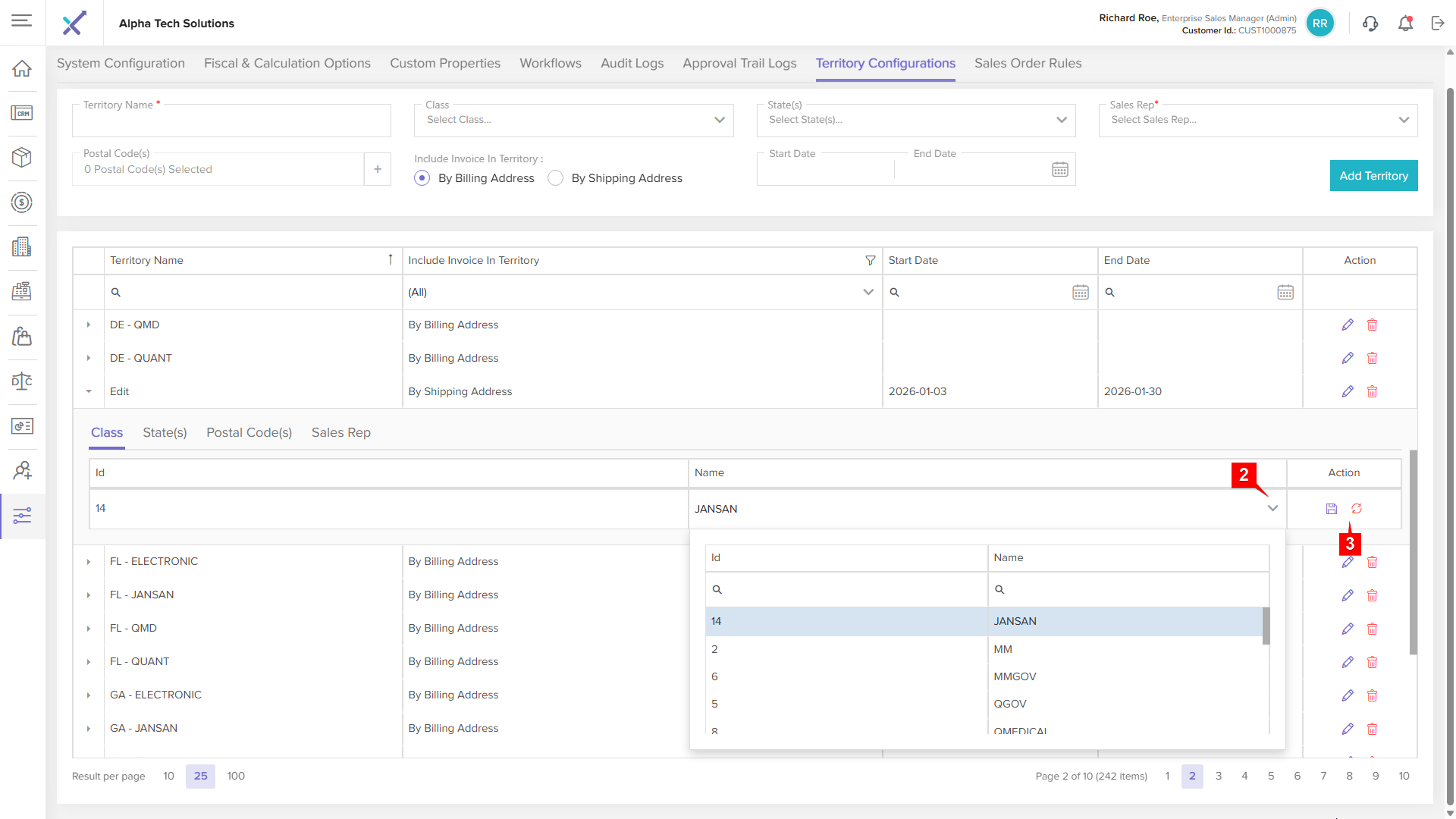Click the save icon in class row
The width and height of the screenshot is (1456, 819).
pos(1331,509)
